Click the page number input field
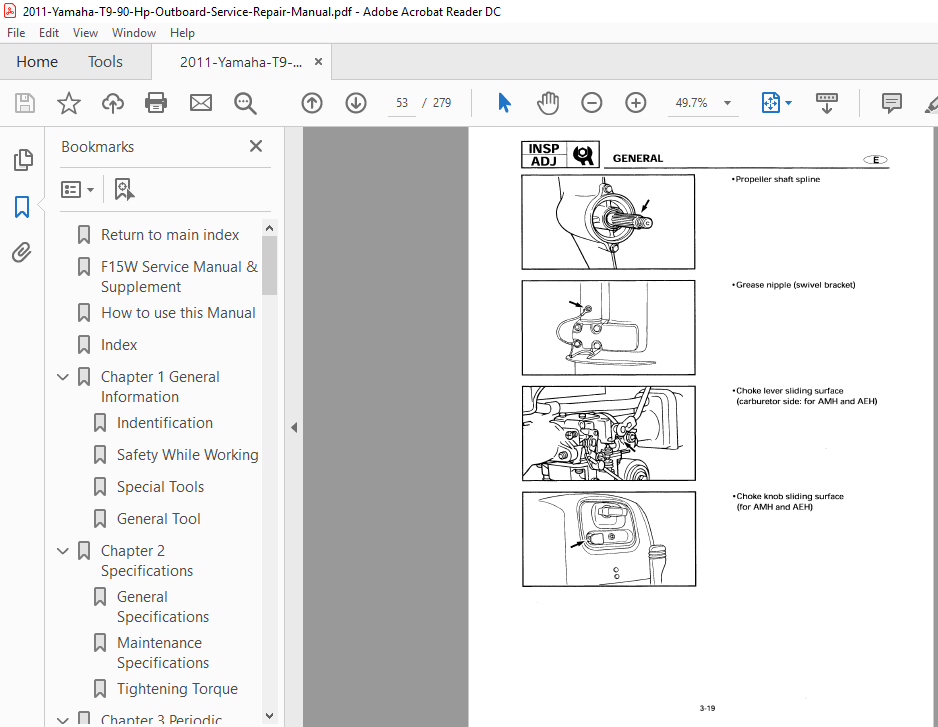 [x=402, y=103]
